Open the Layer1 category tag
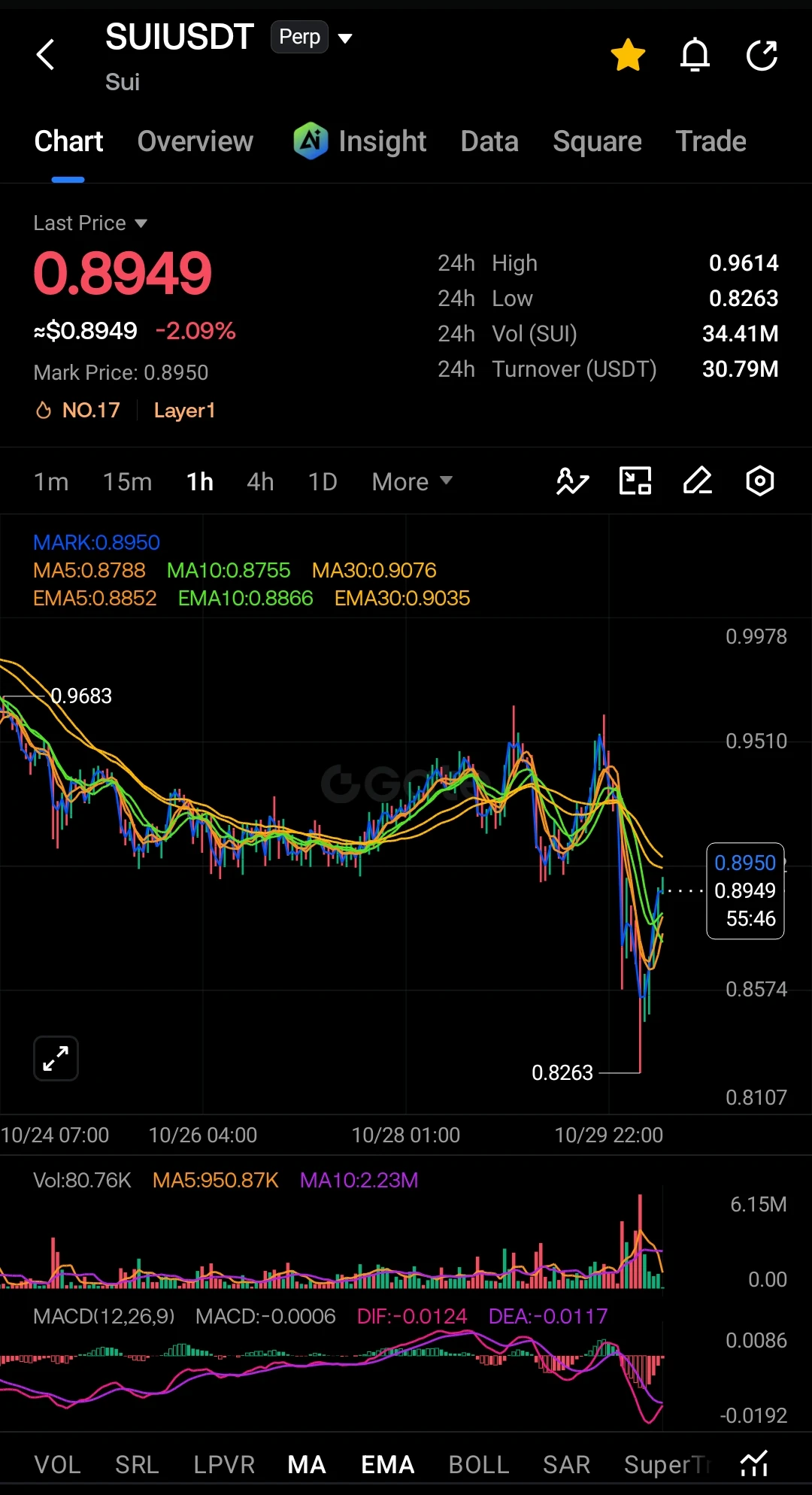This screenshot has height=1495, width=812. click(x=184, y=411)
